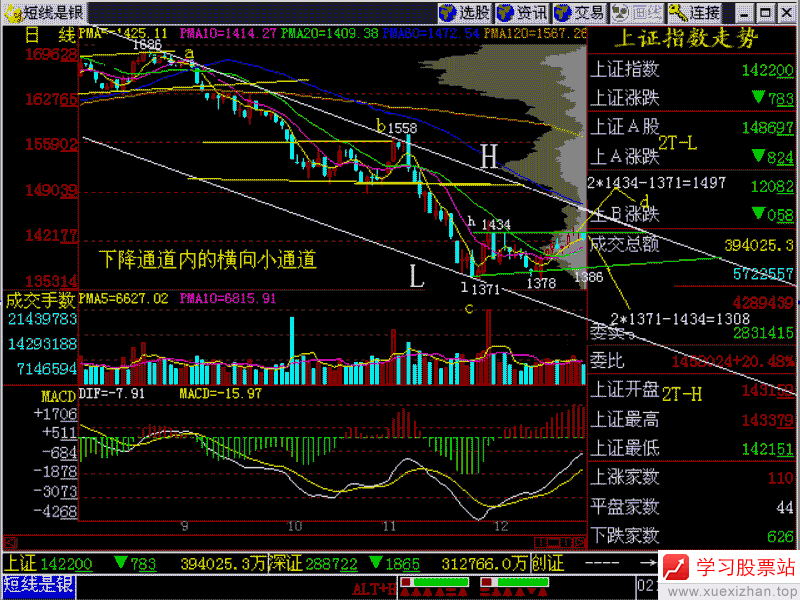Viewport: 800px width, 600px height.
Task: Click the 312766.0万 Shenzhen turnover in status bar
Action: (484, 564)
